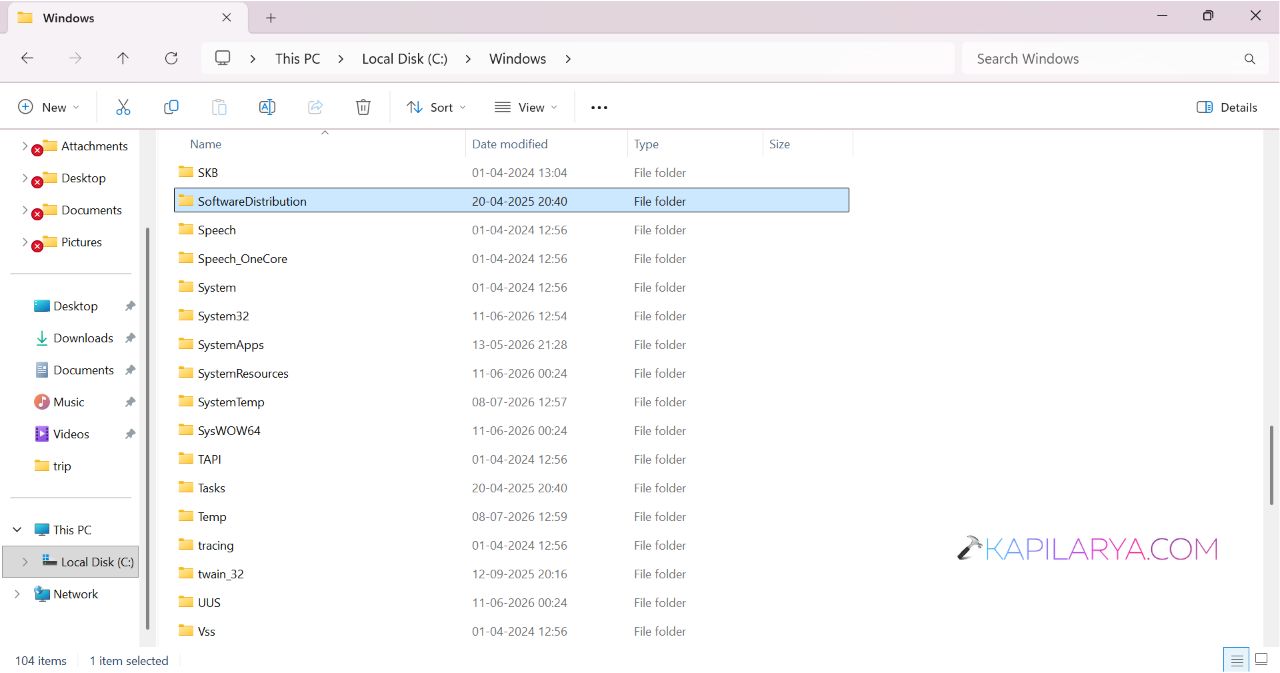Click Windows in the address bar

coord(518,59)
